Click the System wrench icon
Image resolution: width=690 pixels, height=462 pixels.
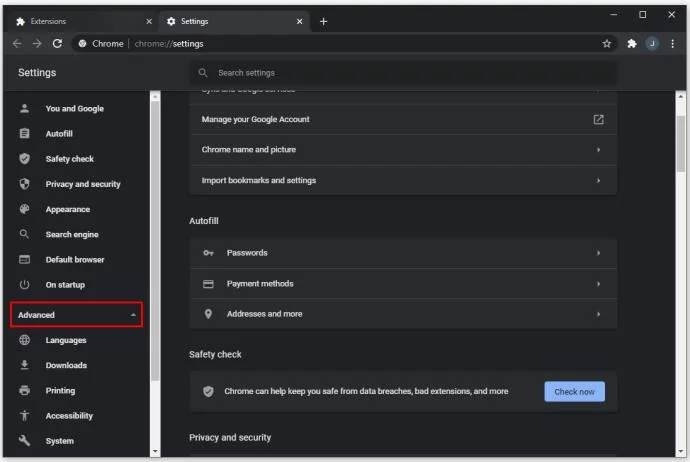(25, 441)
